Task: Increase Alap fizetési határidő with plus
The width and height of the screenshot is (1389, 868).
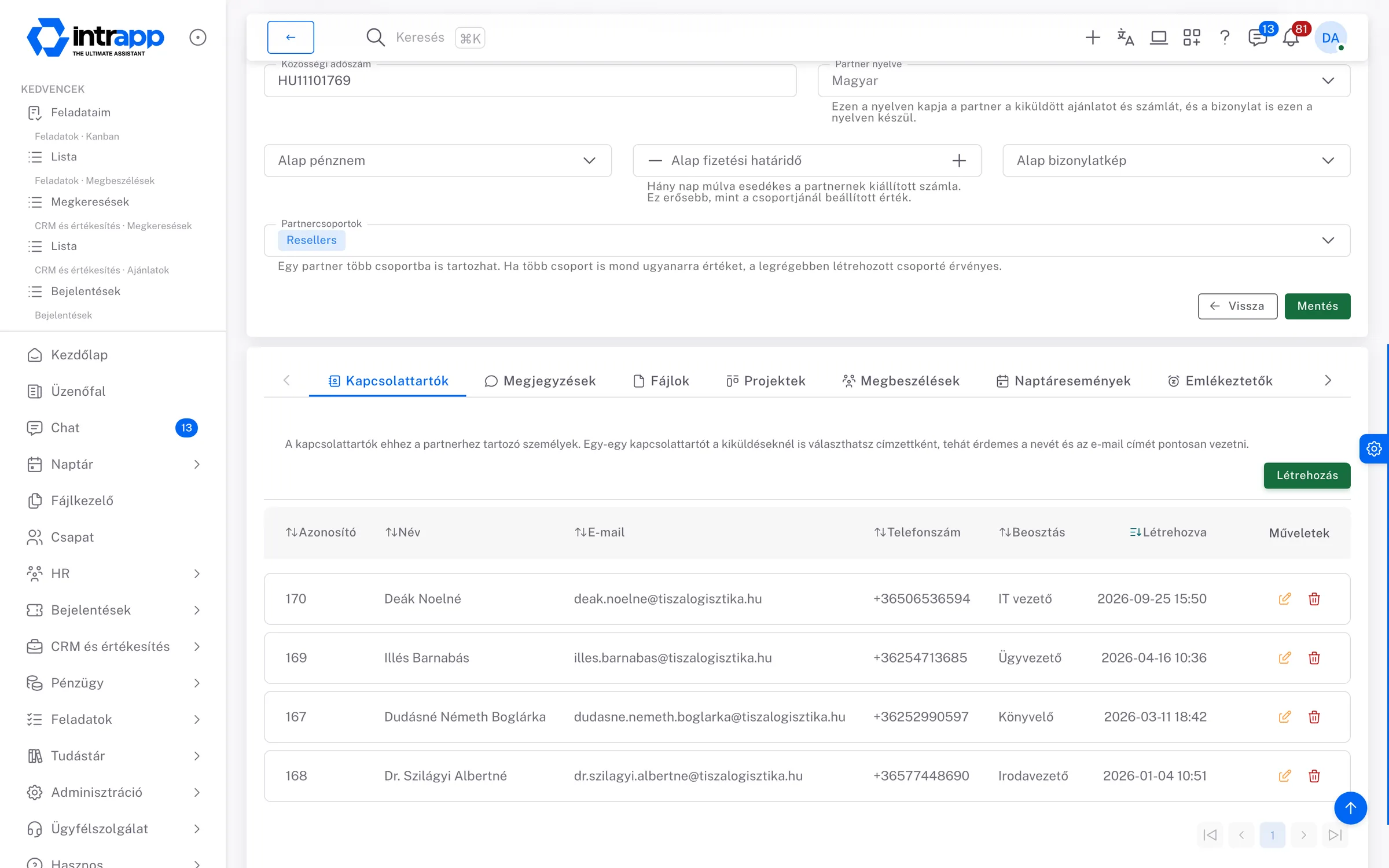Action: [x=959, y=160]
